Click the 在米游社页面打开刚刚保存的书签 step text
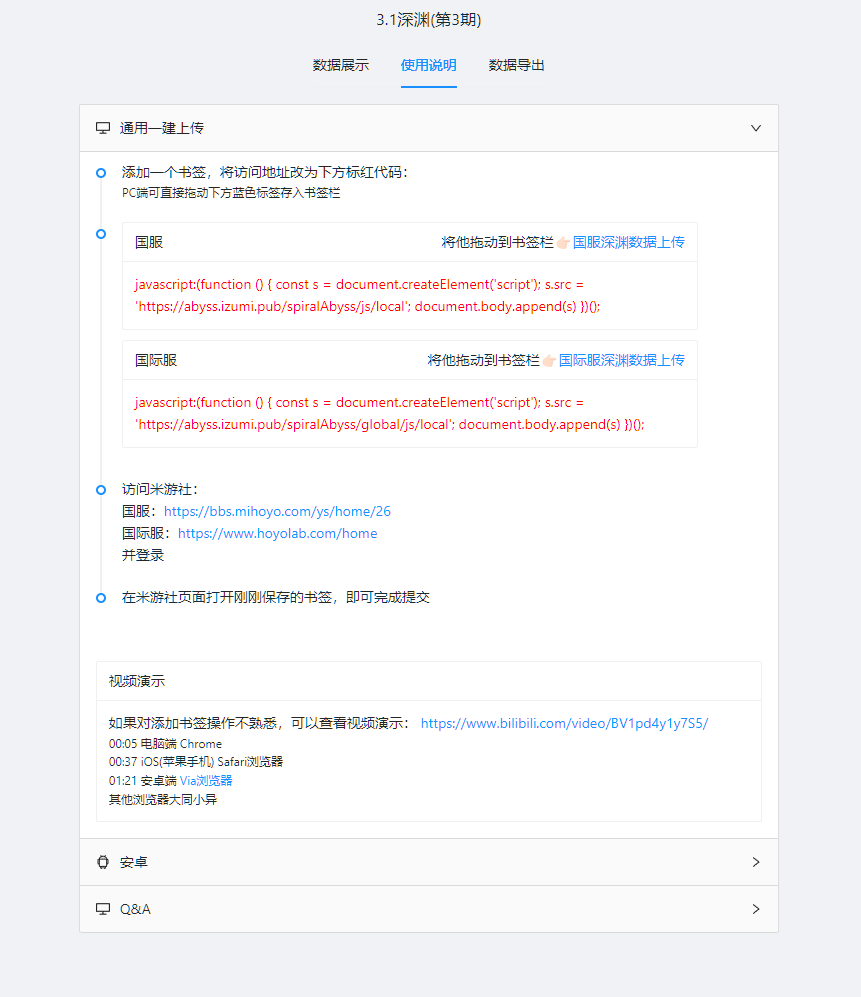This screenshot has height=997, width=861. click(x=276, y=597)
